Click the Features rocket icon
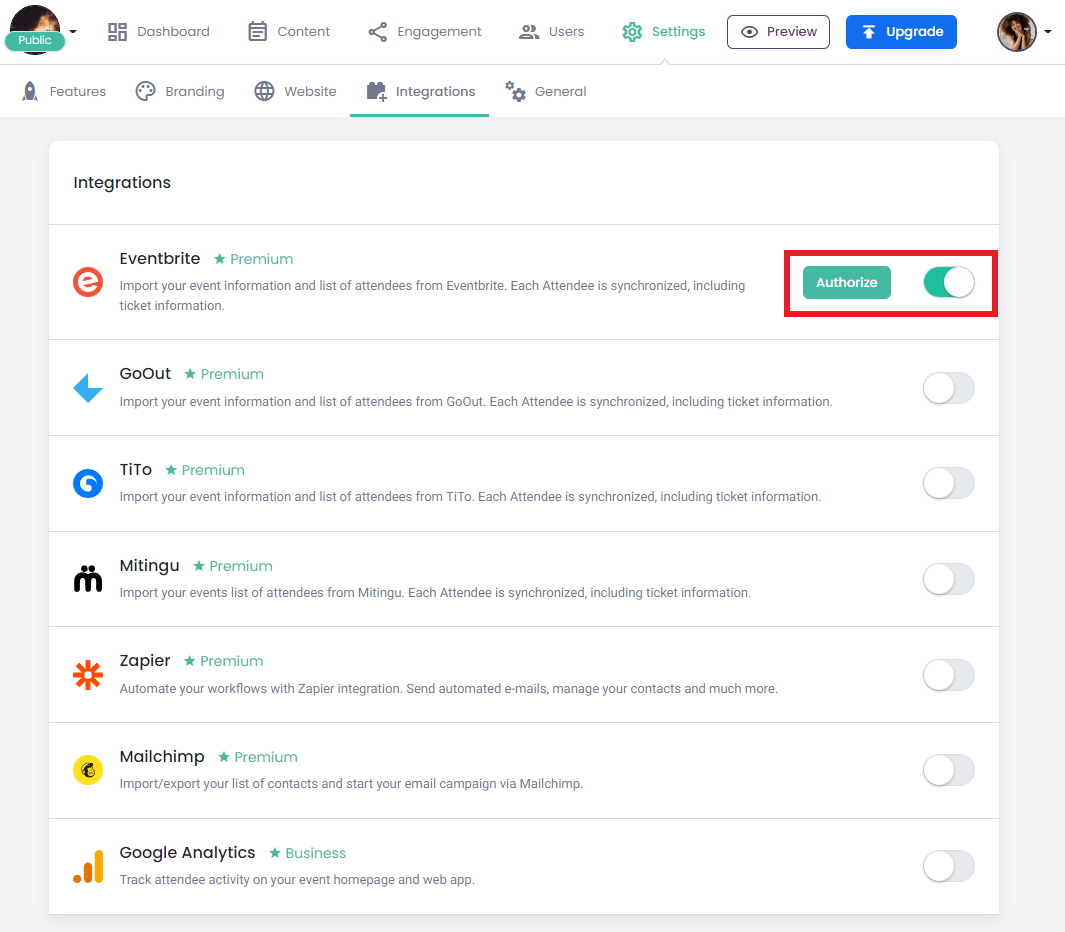The width and height of the screenshot is (1065, 932). coord(30,91)
